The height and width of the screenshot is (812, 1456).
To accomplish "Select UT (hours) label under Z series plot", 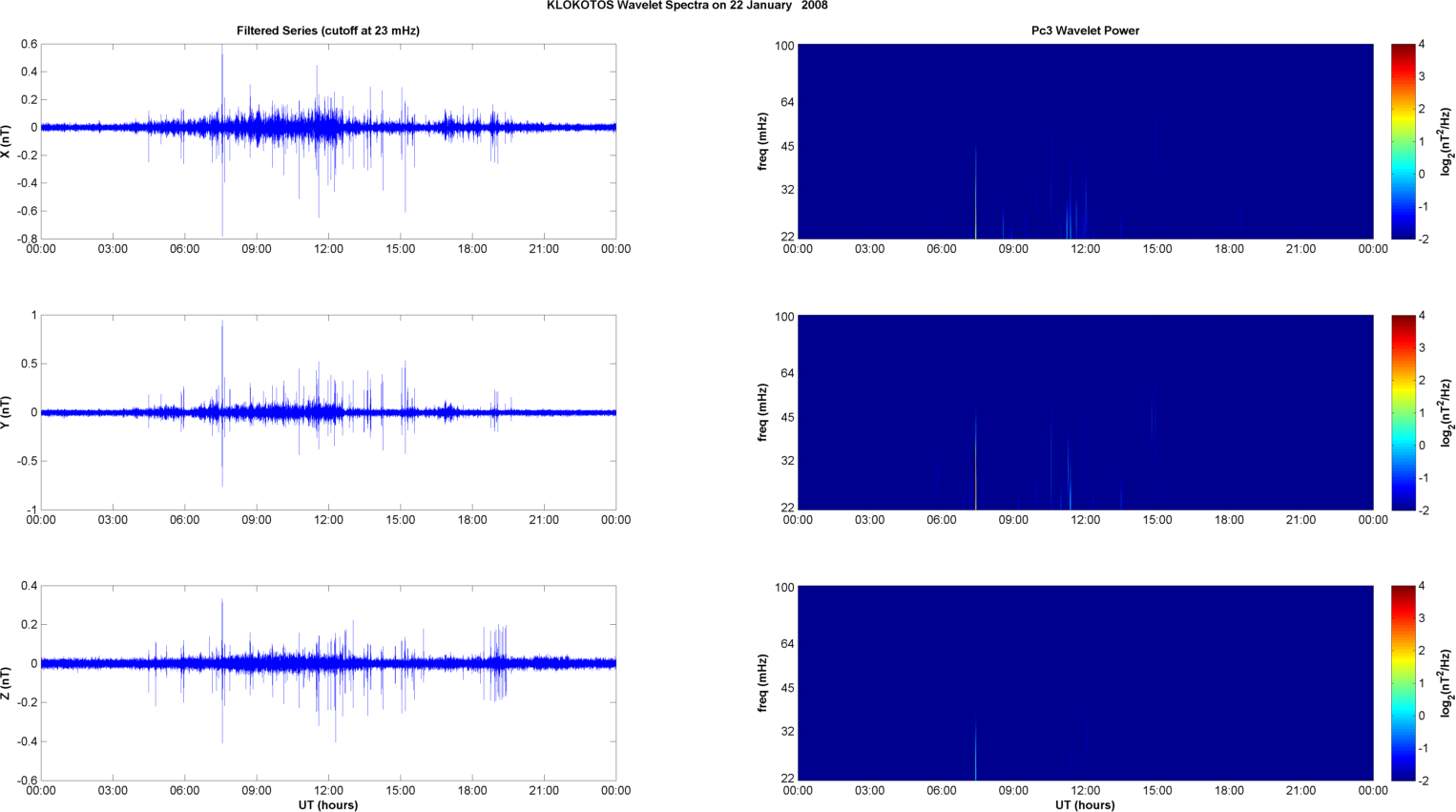I will (x=328, y=805).
